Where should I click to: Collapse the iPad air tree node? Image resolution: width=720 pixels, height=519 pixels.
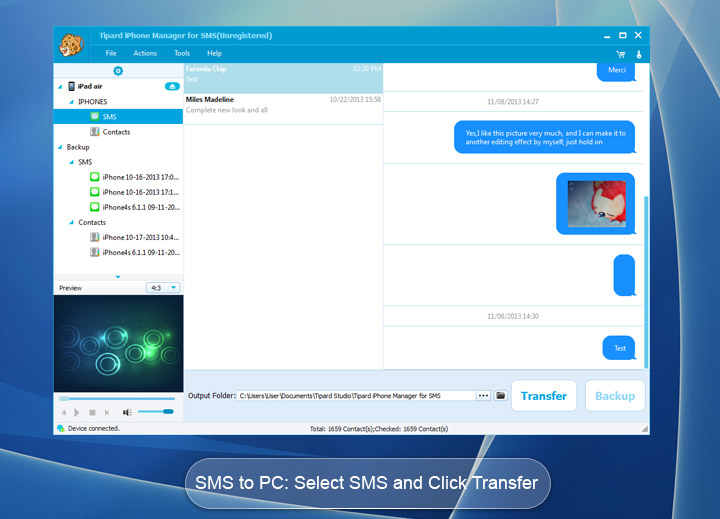point(60,86)
